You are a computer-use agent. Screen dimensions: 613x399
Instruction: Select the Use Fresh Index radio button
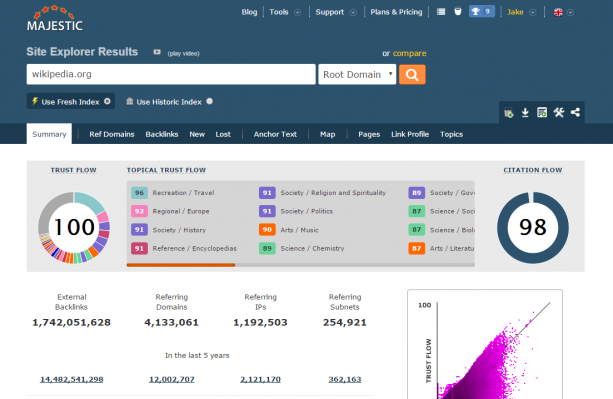click(x=107, y=101)
